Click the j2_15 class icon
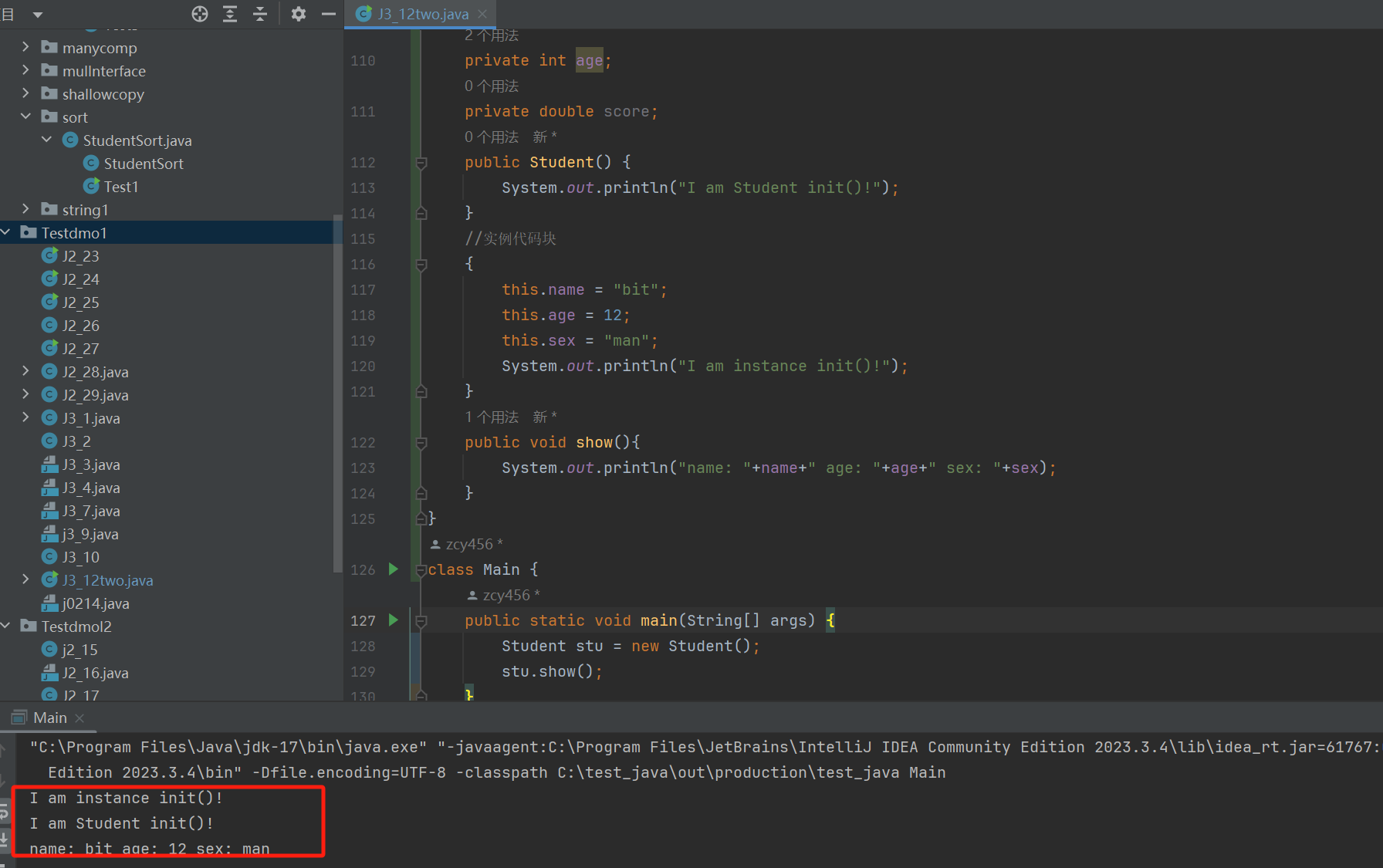1383x868 pixels. click(x=49, y=649)
